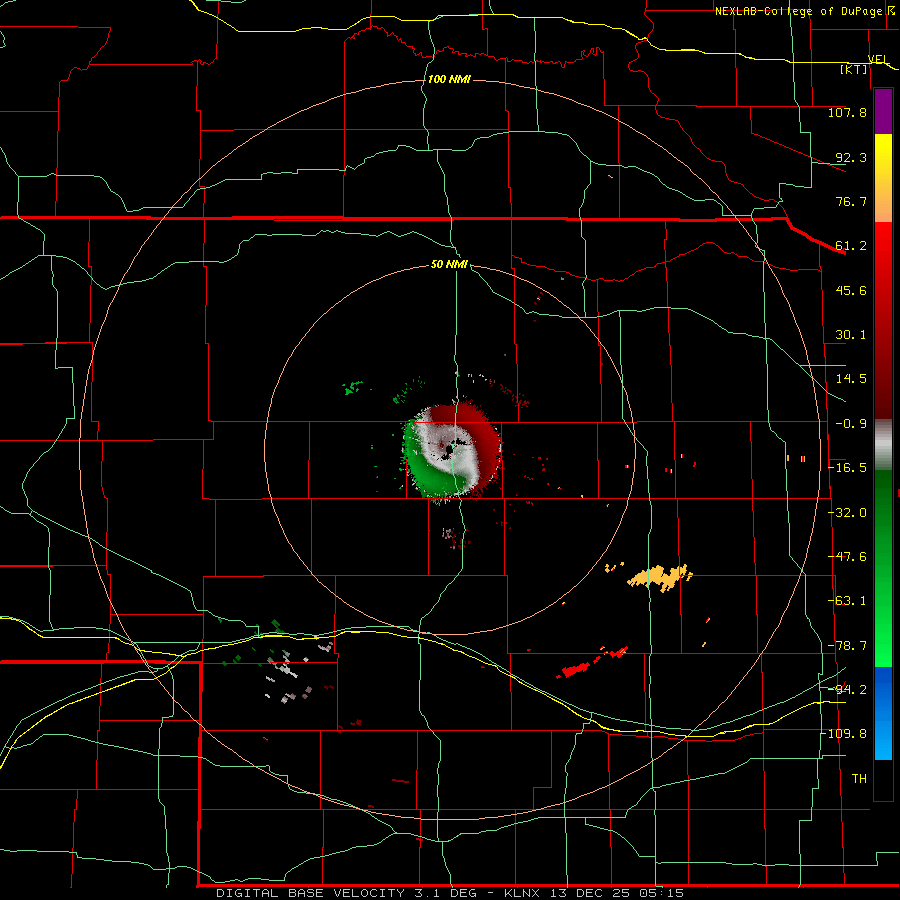Select the 45.6 scale value
900x900 pixels.
point(851,290)
